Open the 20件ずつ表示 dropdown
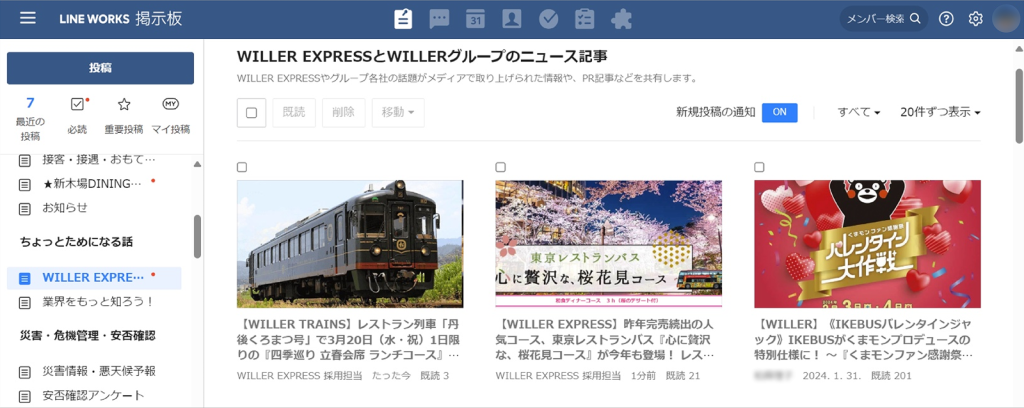 point(940,112)
